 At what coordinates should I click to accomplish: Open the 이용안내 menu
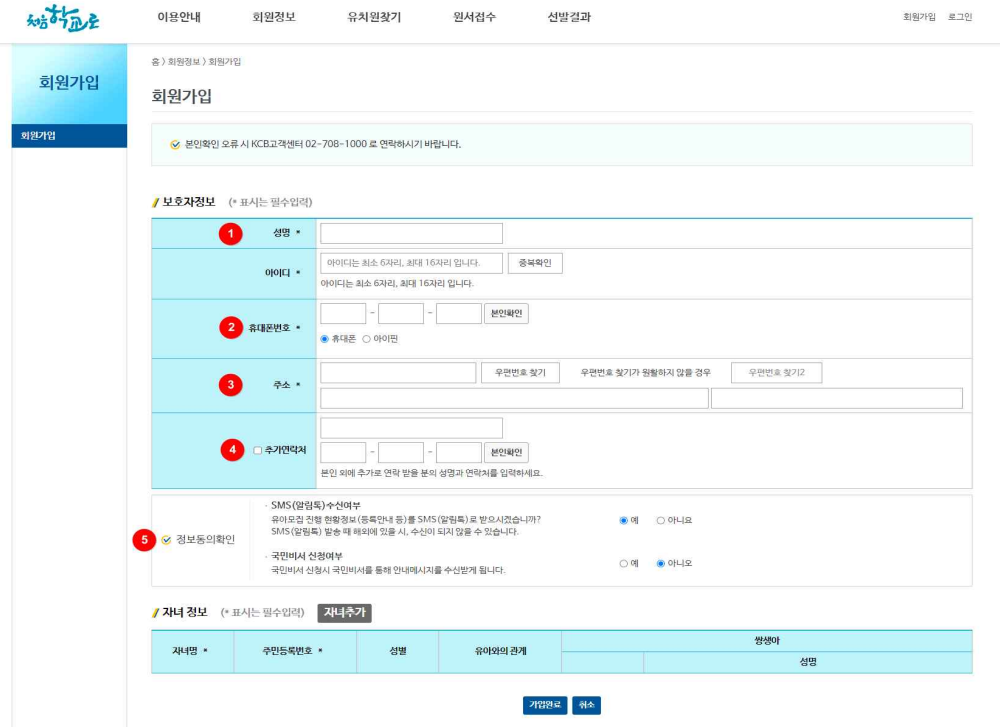click(179, 17)
